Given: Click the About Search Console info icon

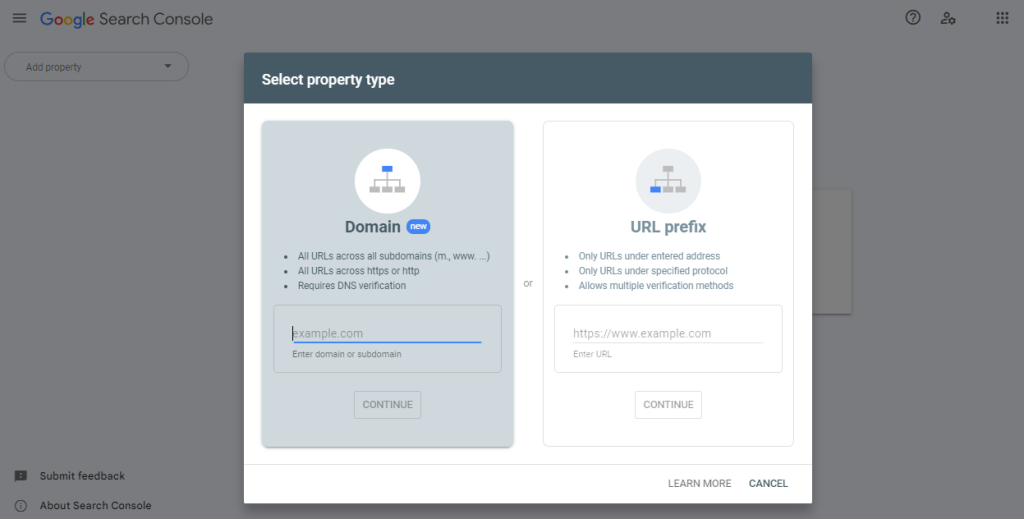Looking at the screenshot, I should click(21, 506).
